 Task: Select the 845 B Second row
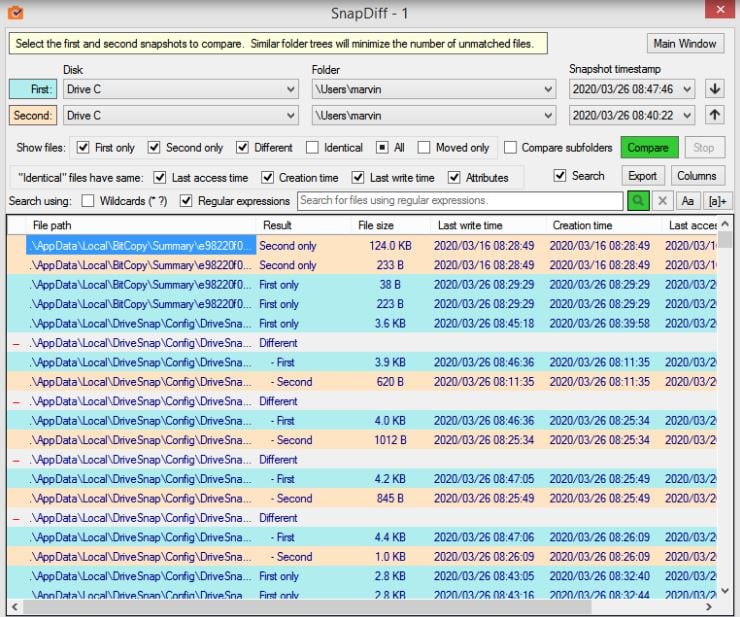pyautogui.click(x=362, y=498)
